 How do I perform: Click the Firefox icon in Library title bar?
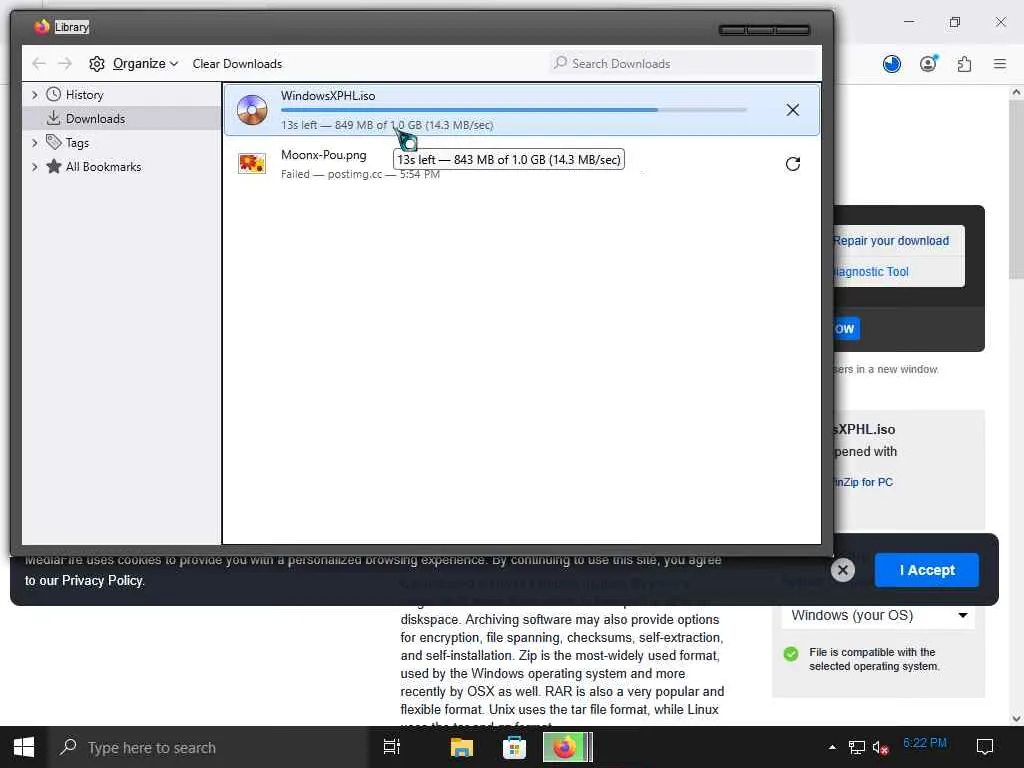(x=42, y=26)
